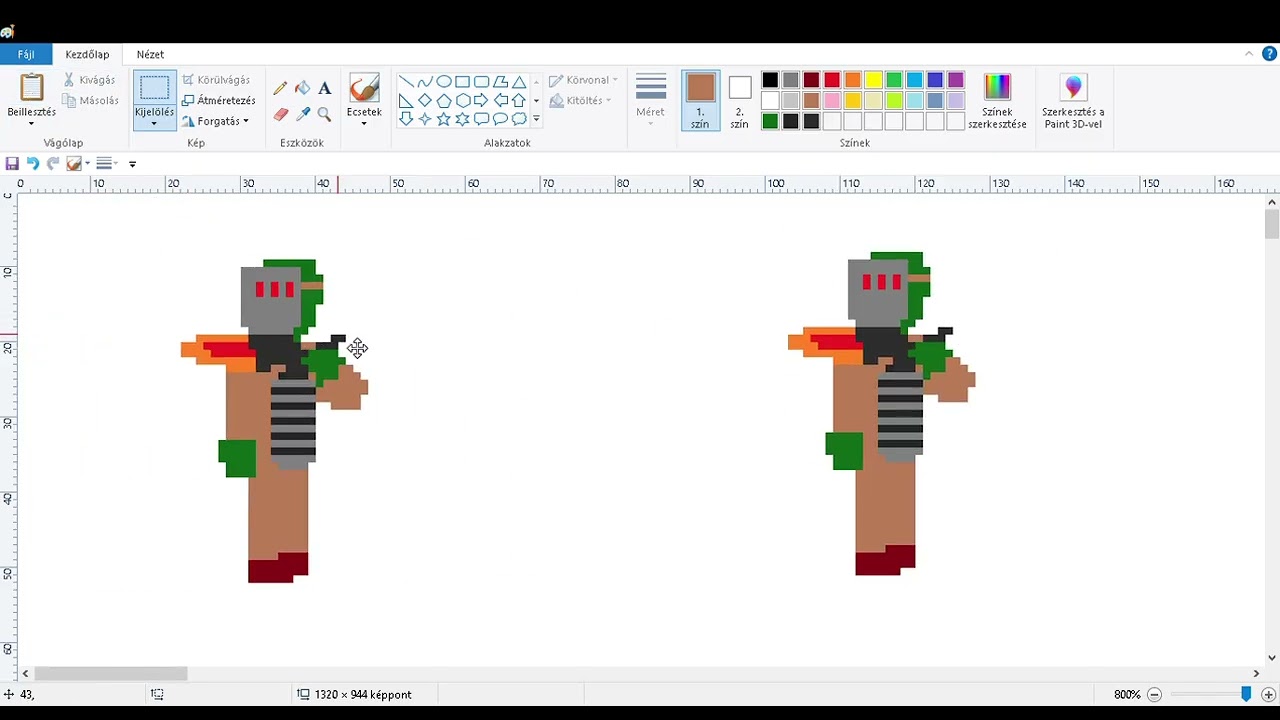This screenshot has width=1280, height=720.
Task: Open the Méret size dropdown
Action: tap(650, 100)
